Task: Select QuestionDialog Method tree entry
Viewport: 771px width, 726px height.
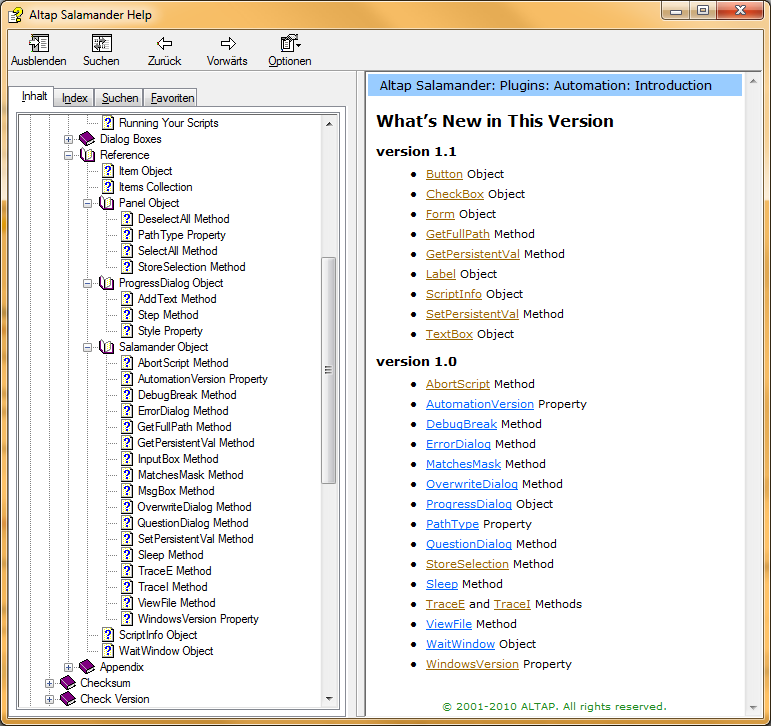Action: point(193,523)
